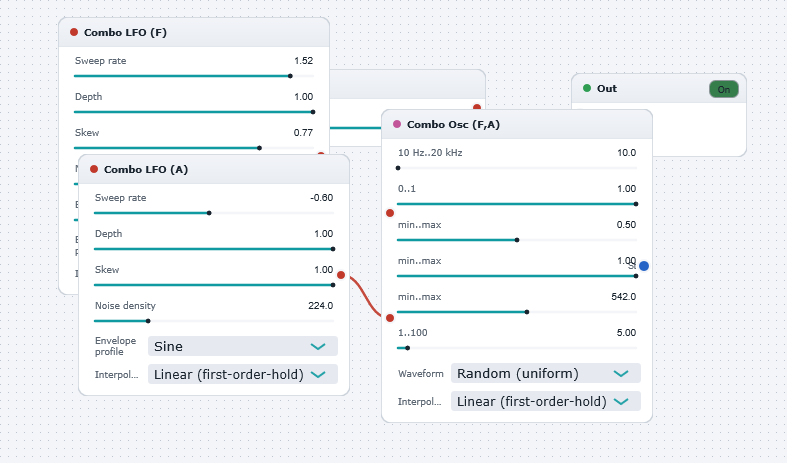Click the Noise density slider

click(x=214, y=321)
